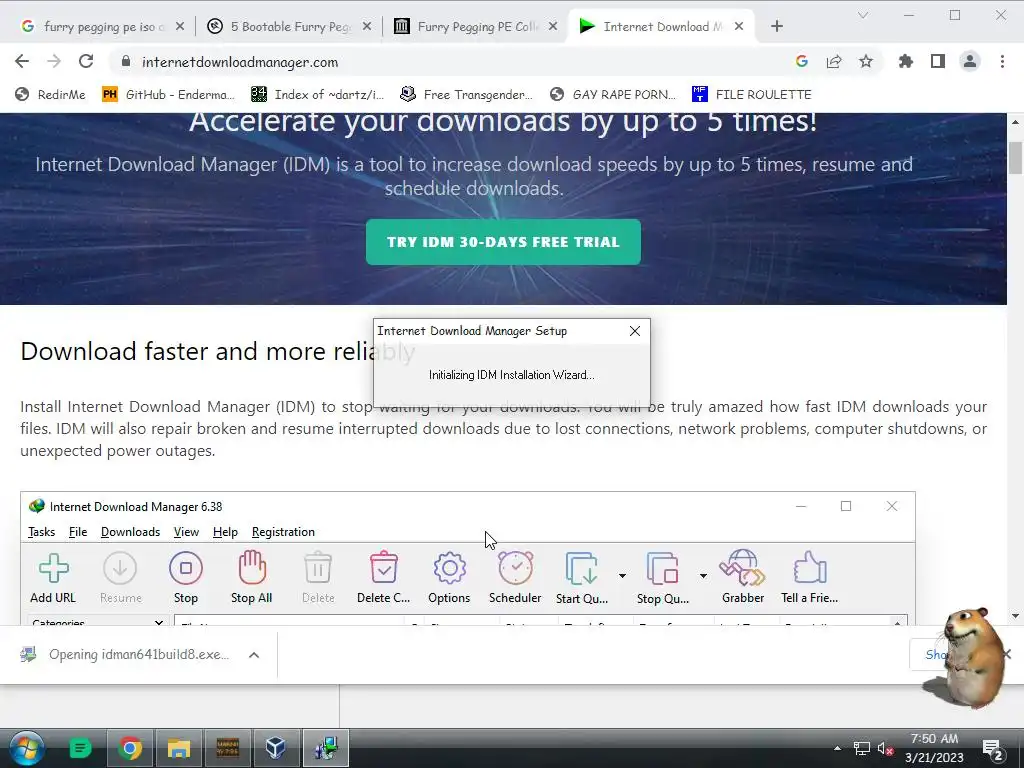
Task: Click the Delete trash icon in IDM preview
Action: click(x=318, y=568)
